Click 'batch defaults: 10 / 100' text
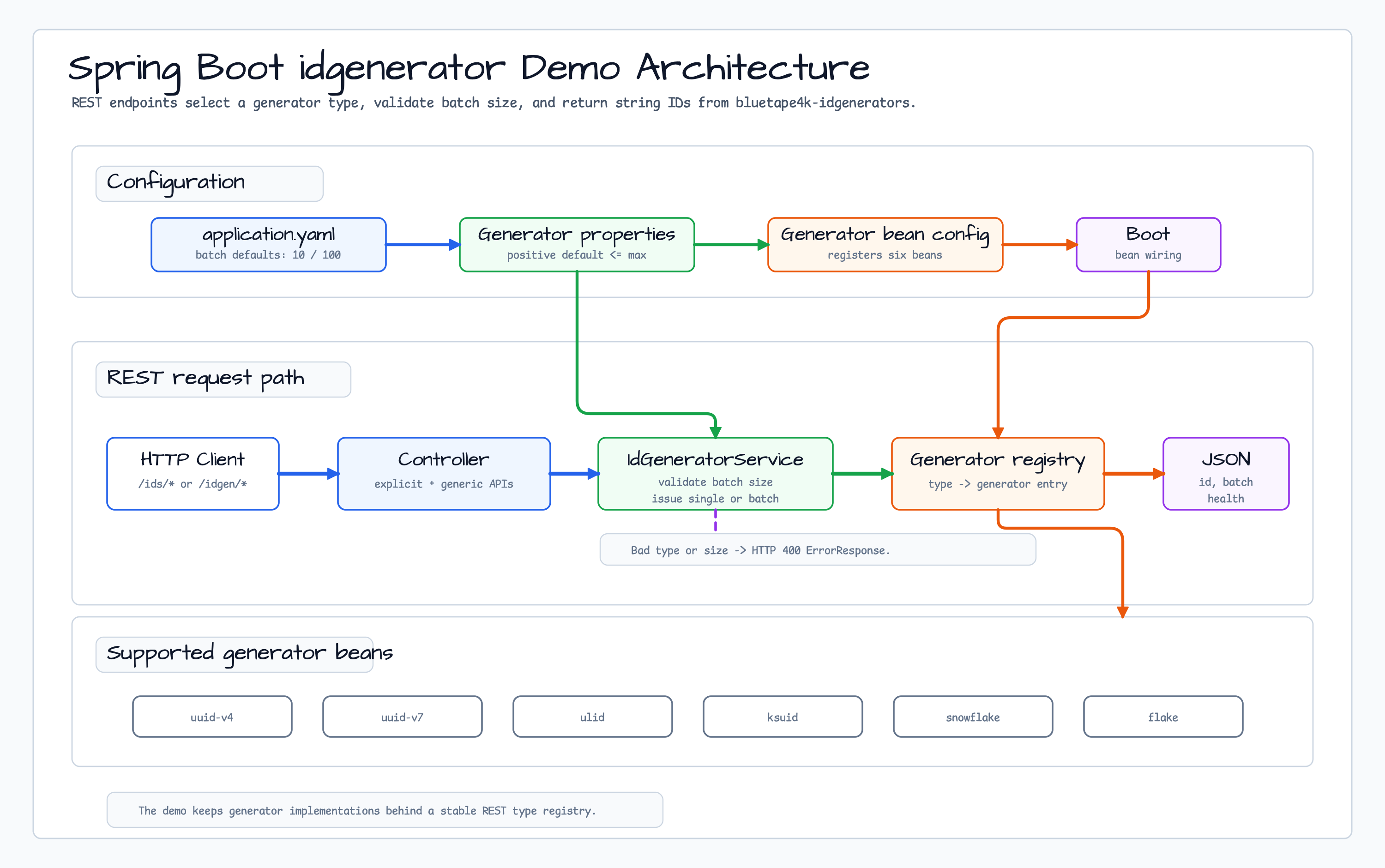 (x=268, y=255)
